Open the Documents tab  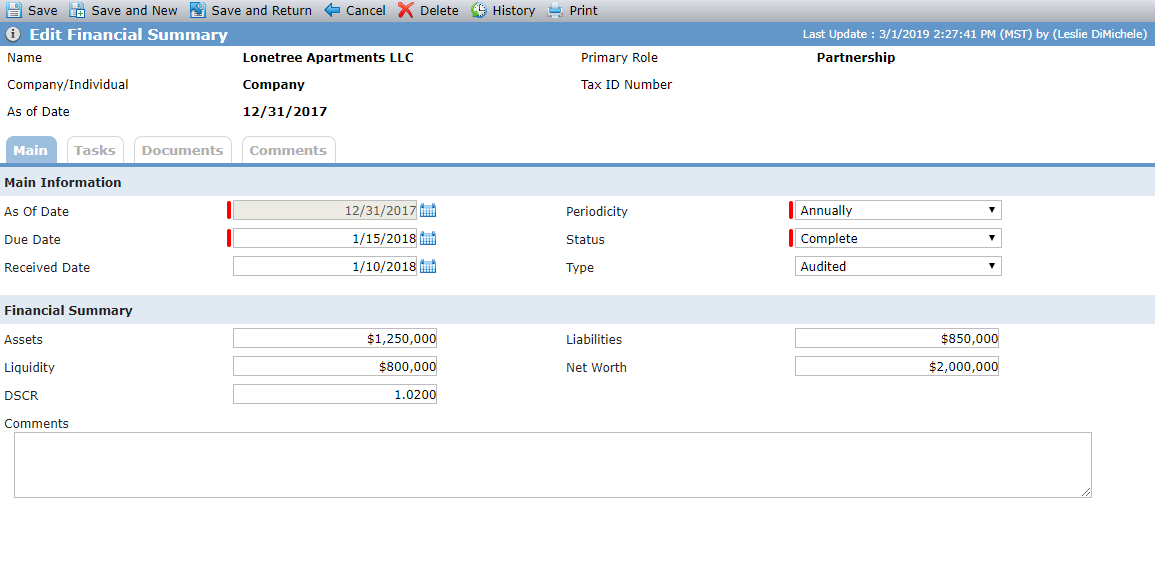[183, 150]
